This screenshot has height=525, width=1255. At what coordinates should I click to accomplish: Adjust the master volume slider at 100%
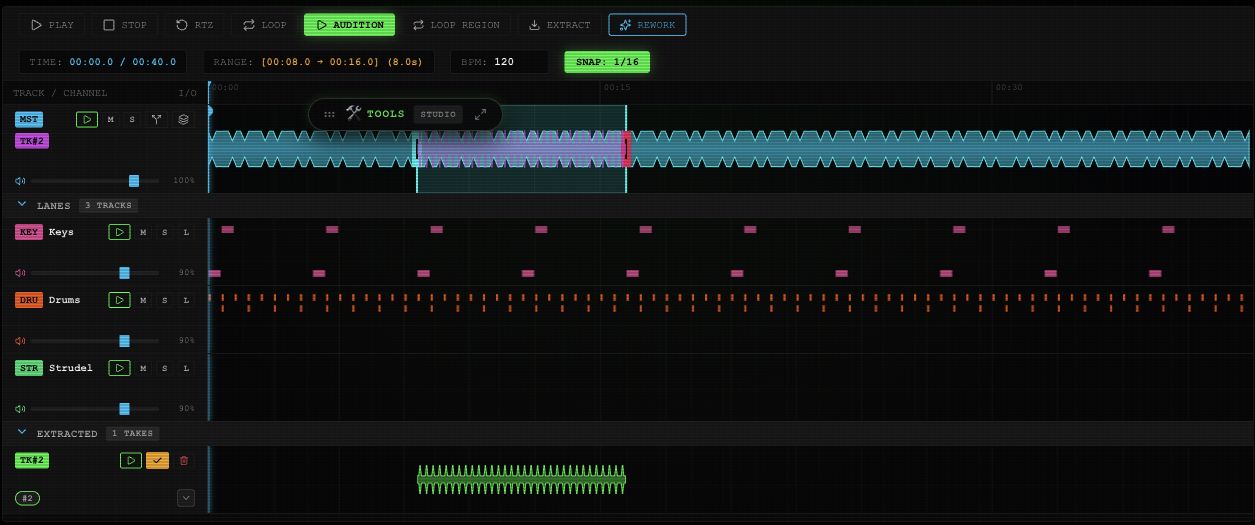95,181
